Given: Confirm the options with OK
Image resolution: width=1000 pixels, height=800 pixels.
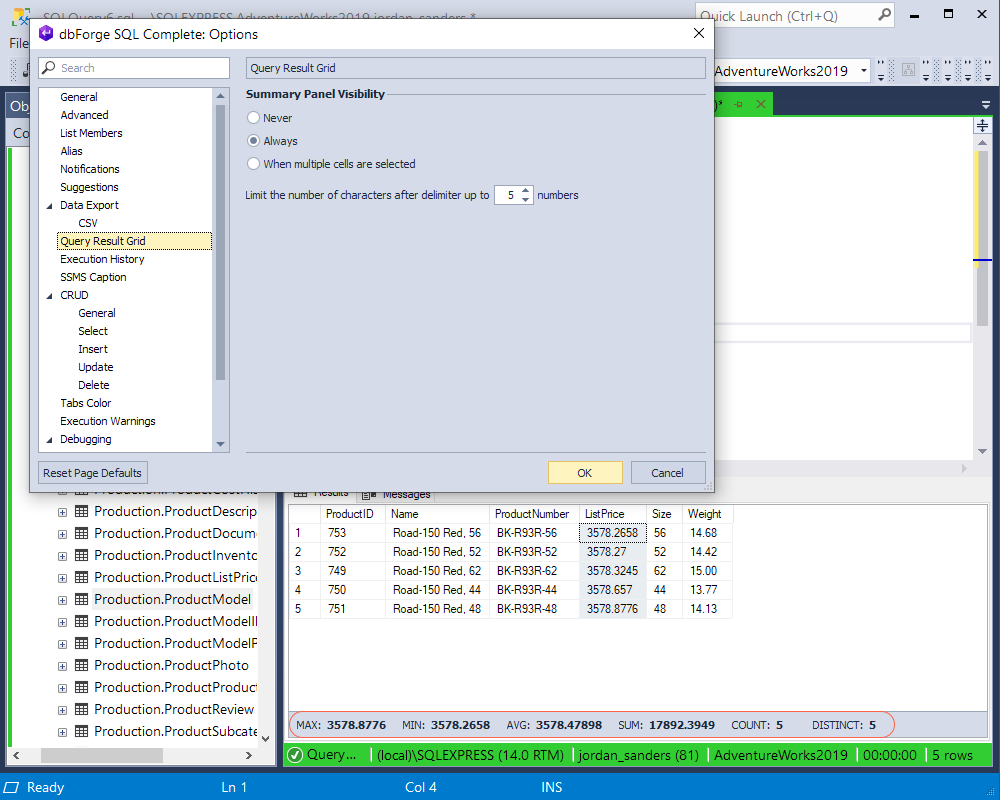Looking at the screenshot, I should (x=585, y=473).
